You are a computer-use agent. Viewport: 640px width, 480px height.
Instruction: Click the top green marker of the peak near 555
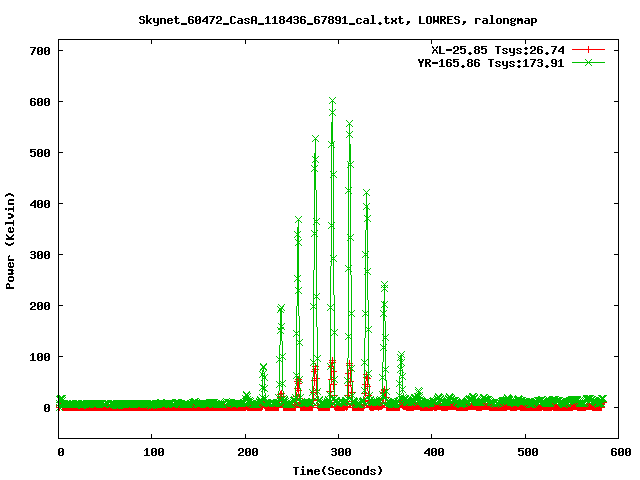pos(349,123)
